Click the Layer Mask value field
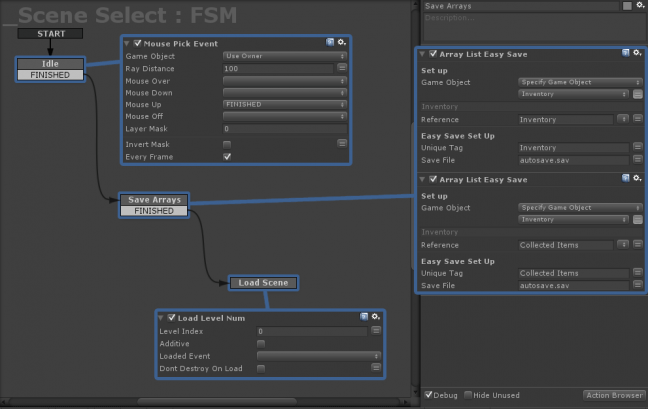The height and width of the screenshot is (409, 648). (x=285, y=129)
